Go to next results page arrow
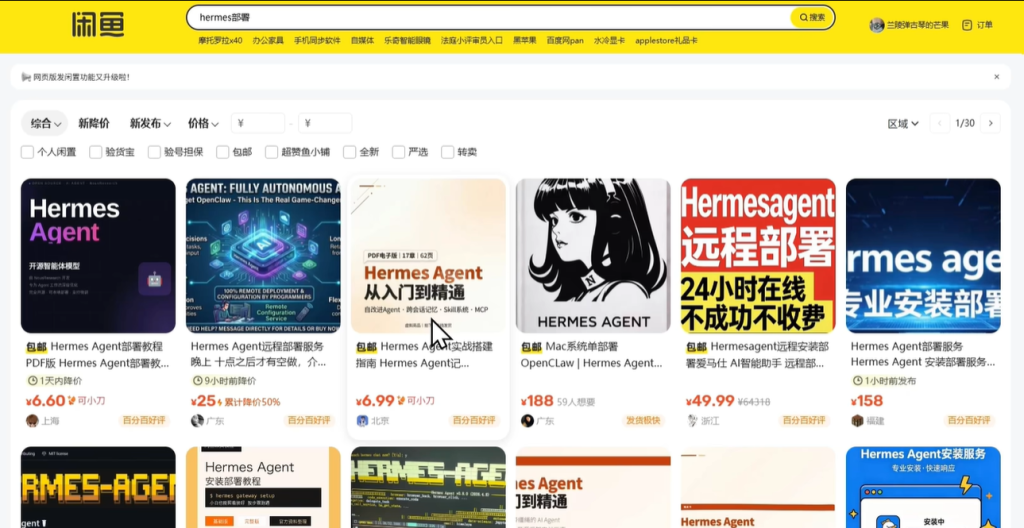The image size is (1024, 528). 990,124
